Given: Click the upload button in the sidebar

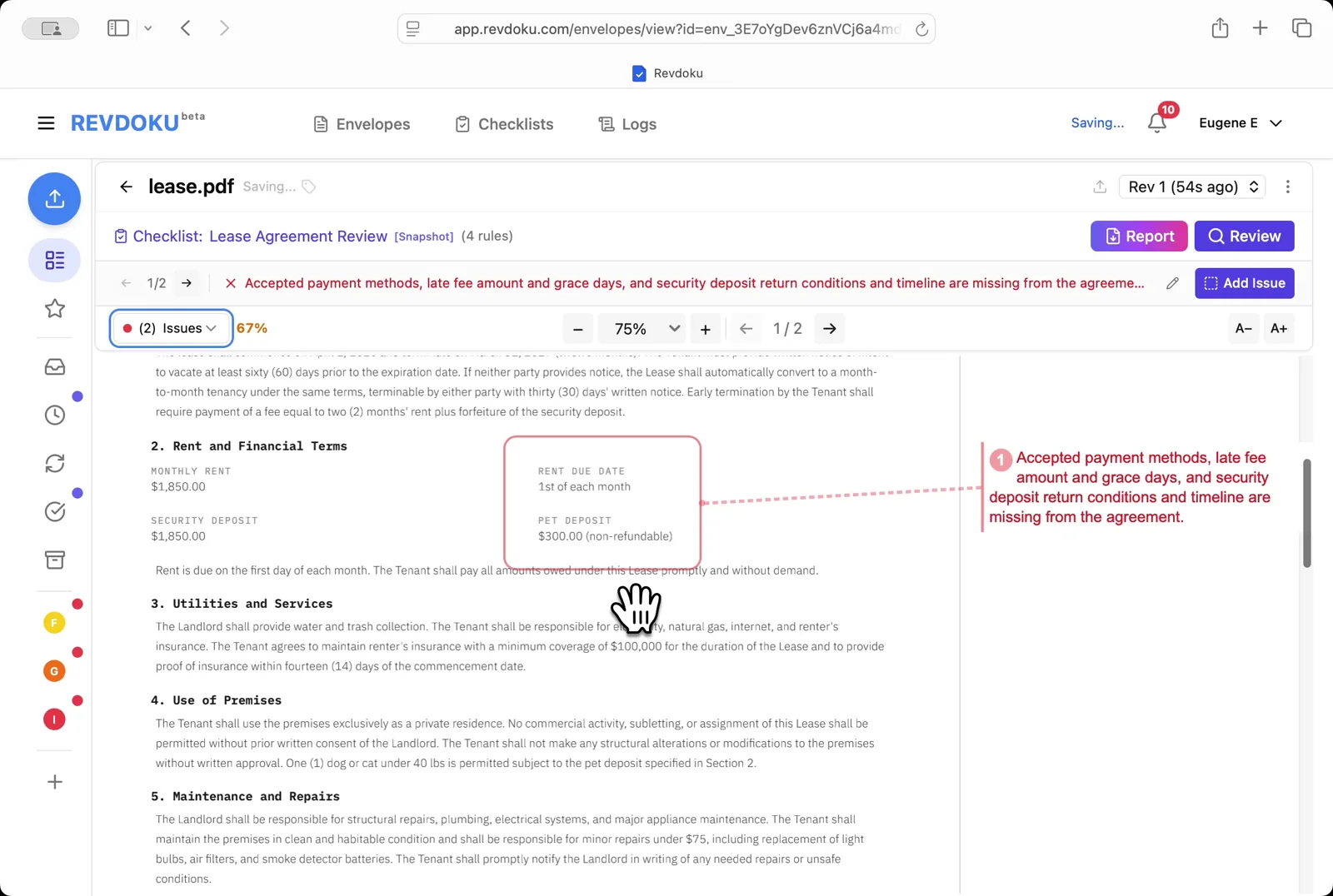Looking at the screenshot, I should point(54,199).
